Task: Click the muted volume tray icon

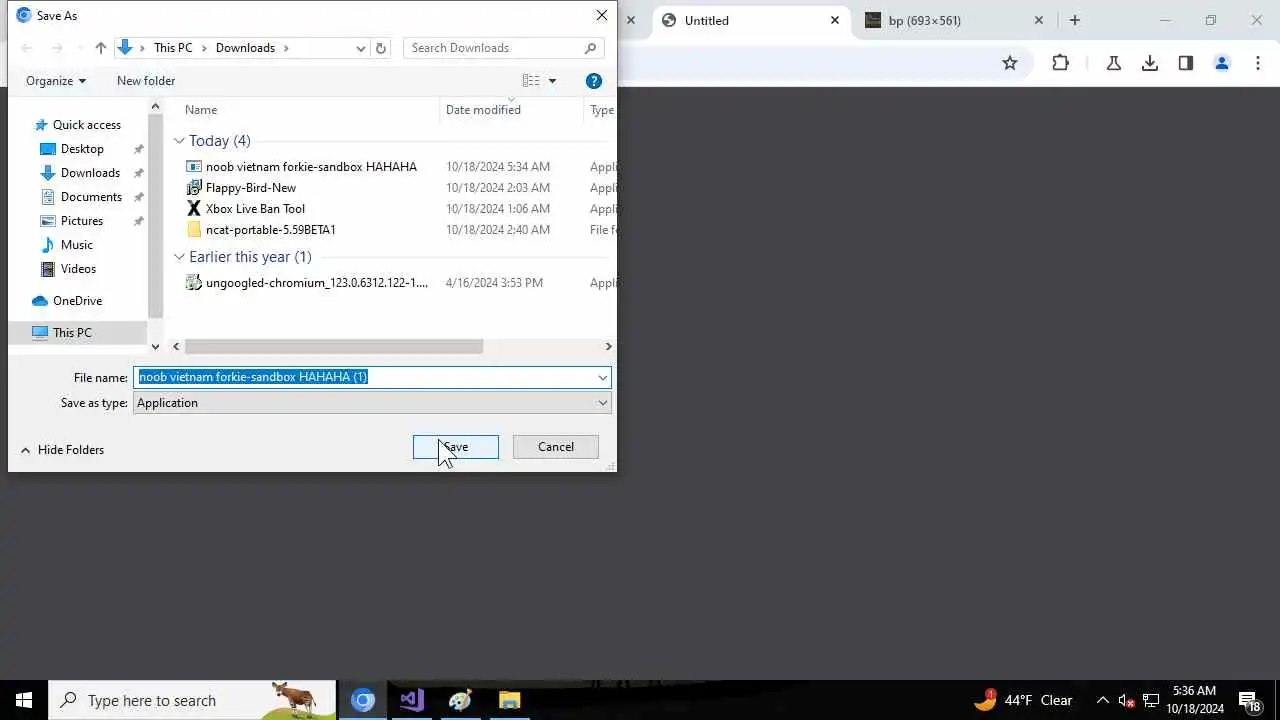Action: 1126,700
